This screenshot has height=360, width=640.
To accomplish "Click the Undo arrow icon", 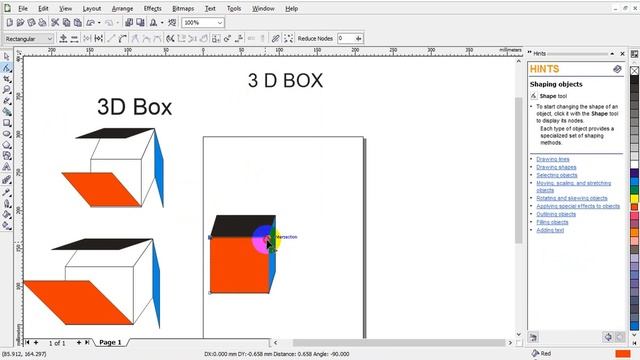I will [91, 22].
